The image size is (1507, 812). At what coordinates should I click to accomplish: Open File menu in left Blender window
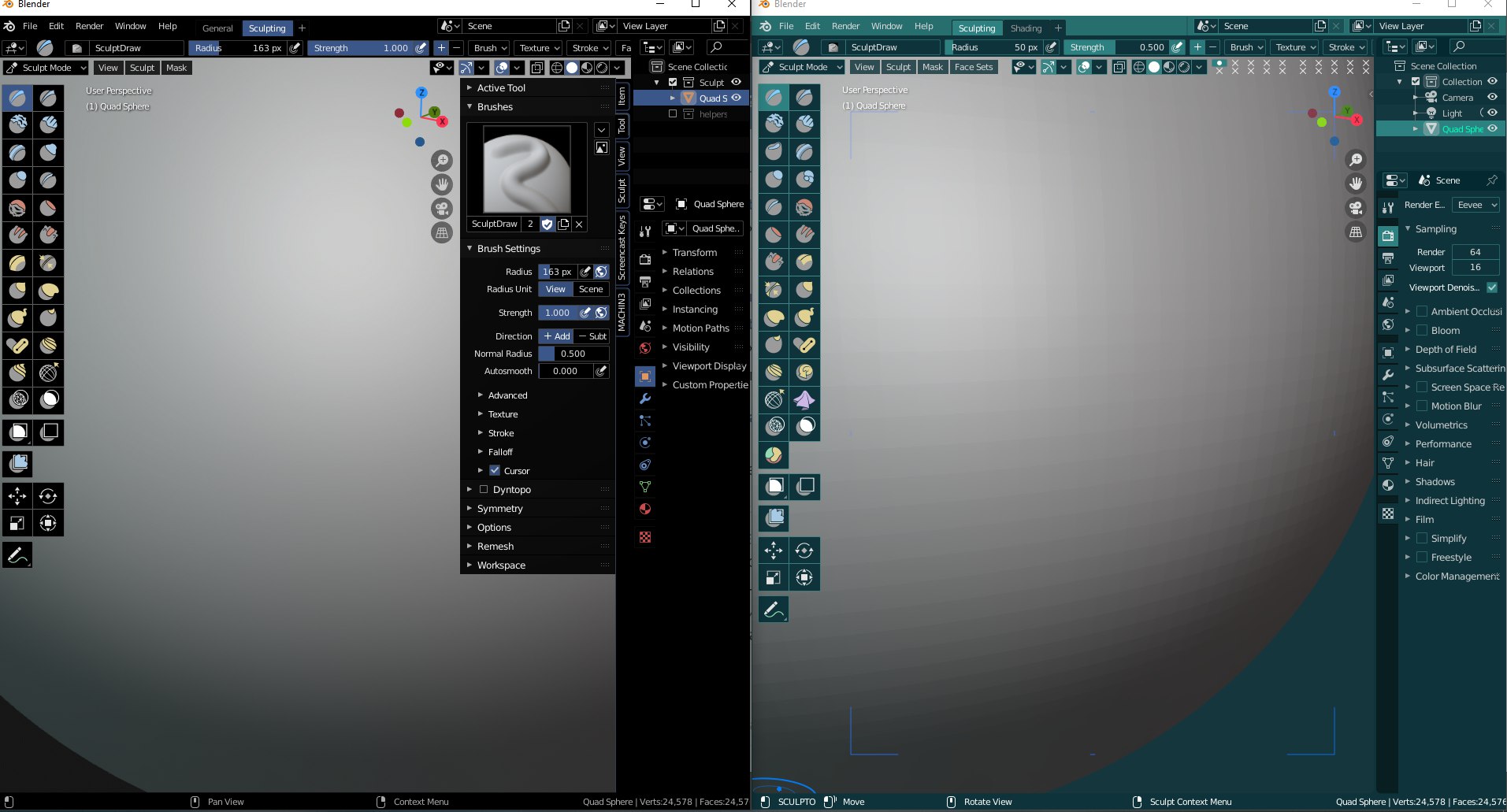point(30,26)
